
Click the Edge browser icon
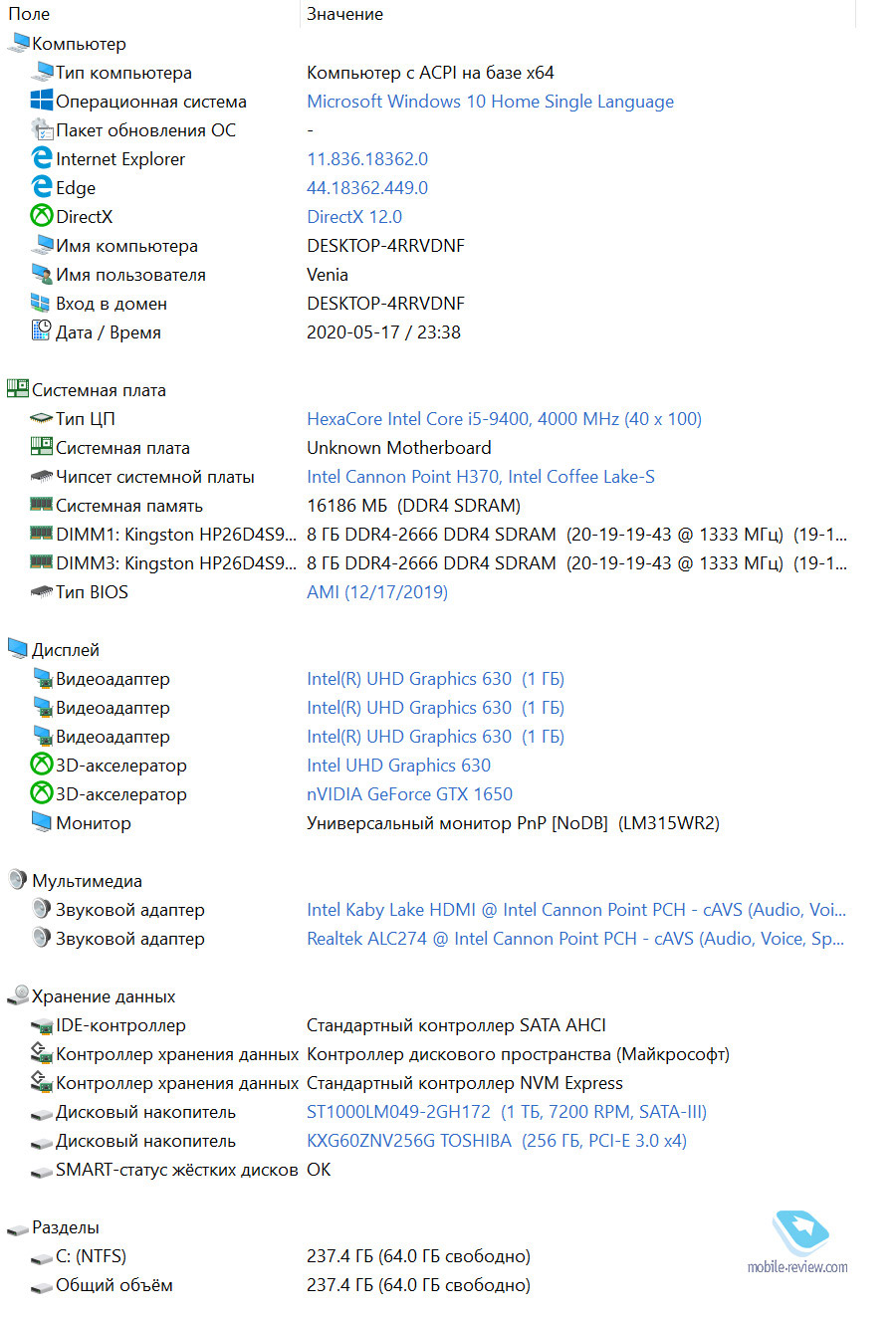point(42,187)
